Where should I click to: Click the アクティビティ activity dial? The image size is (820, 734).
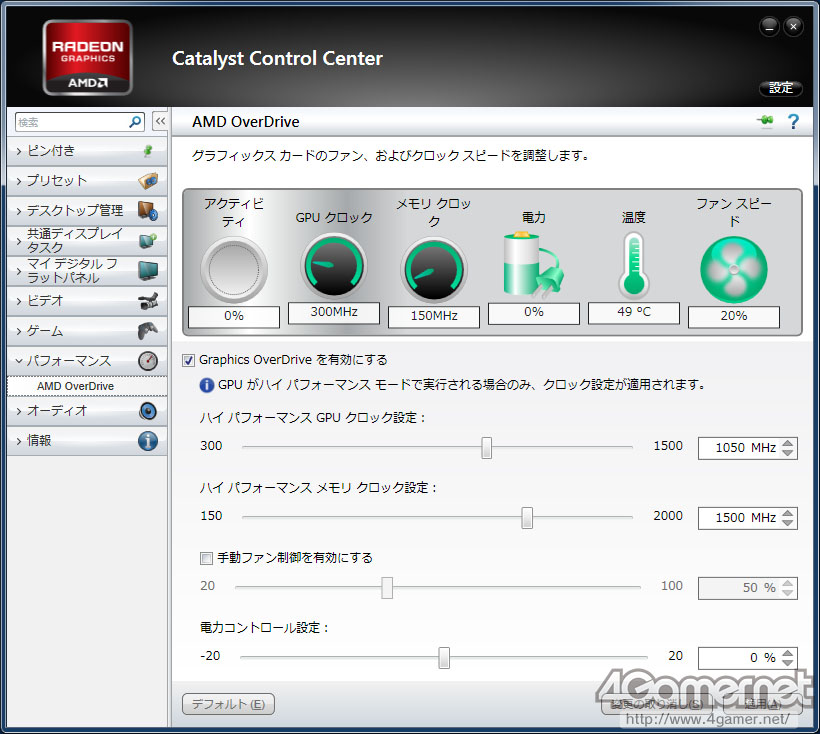tap(234, 270)
